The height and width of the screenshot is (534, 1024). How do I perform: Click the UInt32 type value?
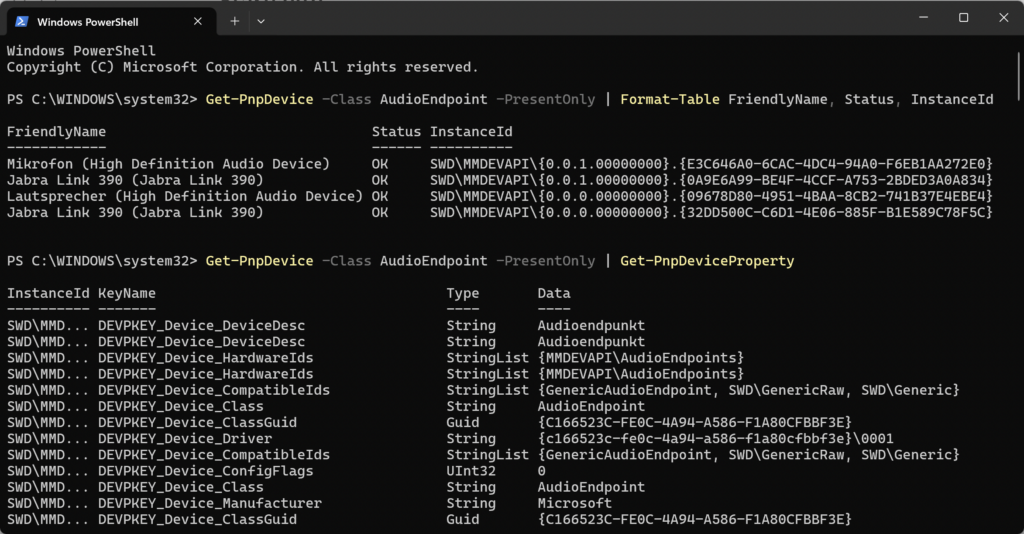coord(471,471)
